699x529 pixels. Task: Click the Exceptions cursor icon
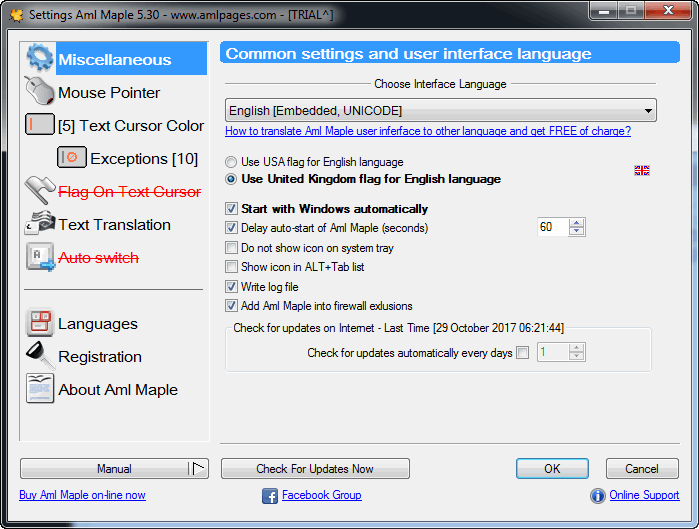[72, 157]
